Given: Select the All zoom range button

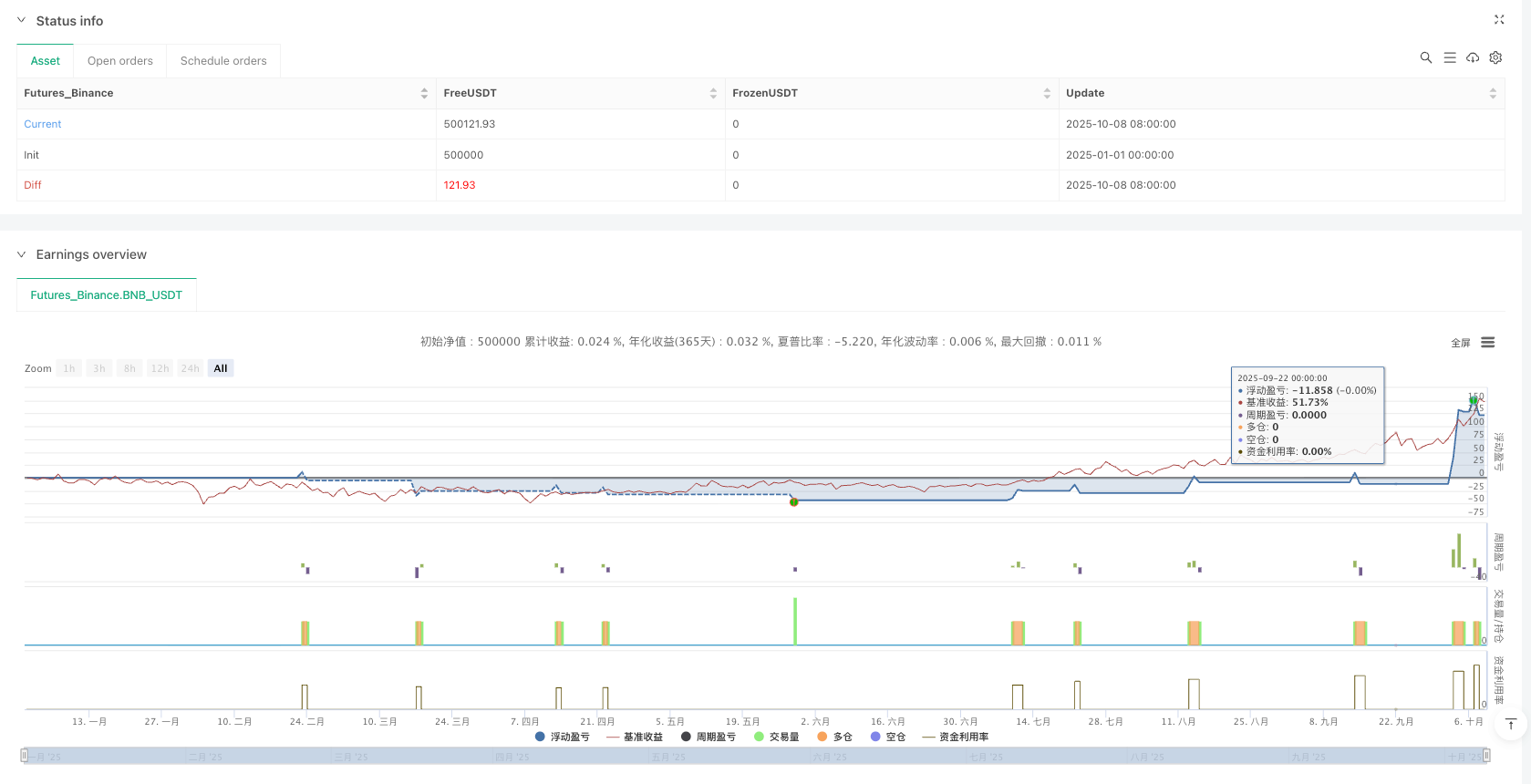Looking at the screenshot, I should (x=221, y=368).
